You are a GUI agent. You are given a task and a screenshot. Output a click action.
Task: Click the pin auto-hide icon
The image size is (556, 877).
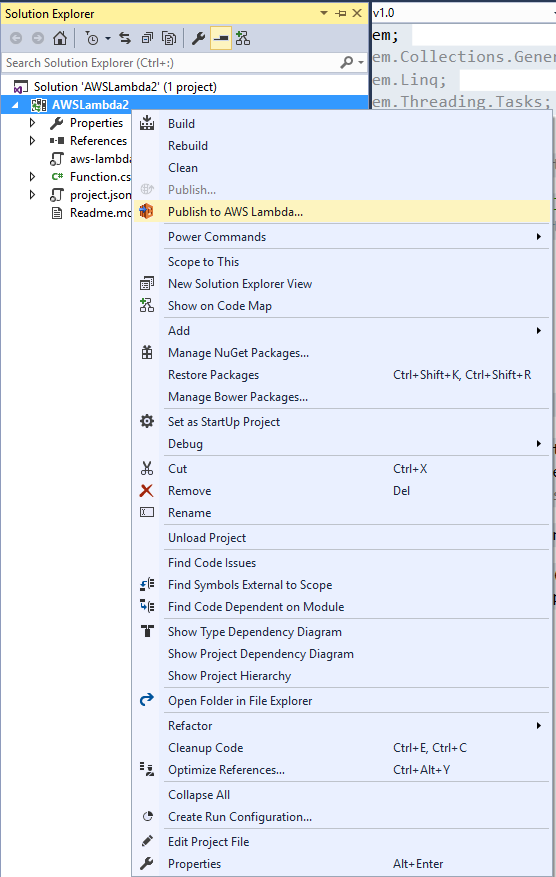(x=341, y=13)
